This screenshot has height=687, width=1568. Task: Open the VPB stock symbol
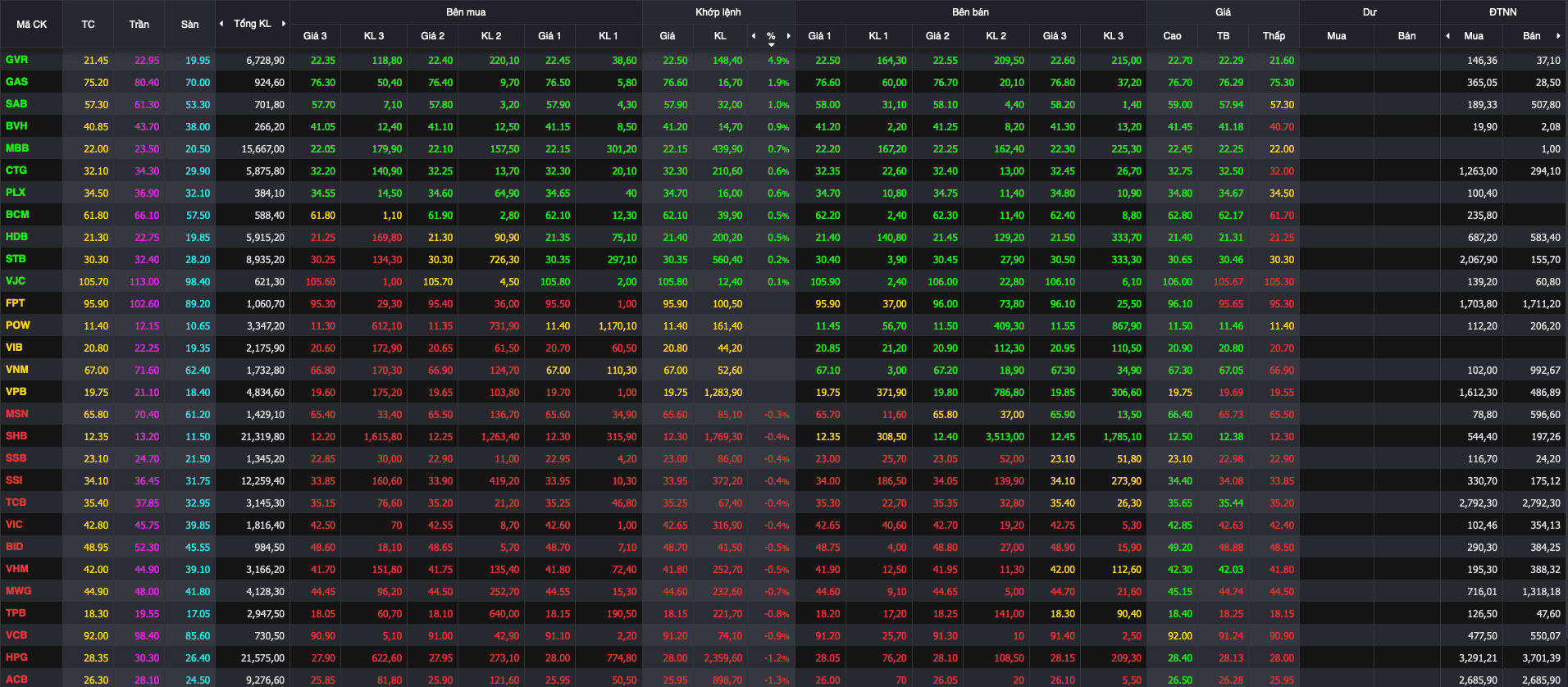tap(16, 392)
